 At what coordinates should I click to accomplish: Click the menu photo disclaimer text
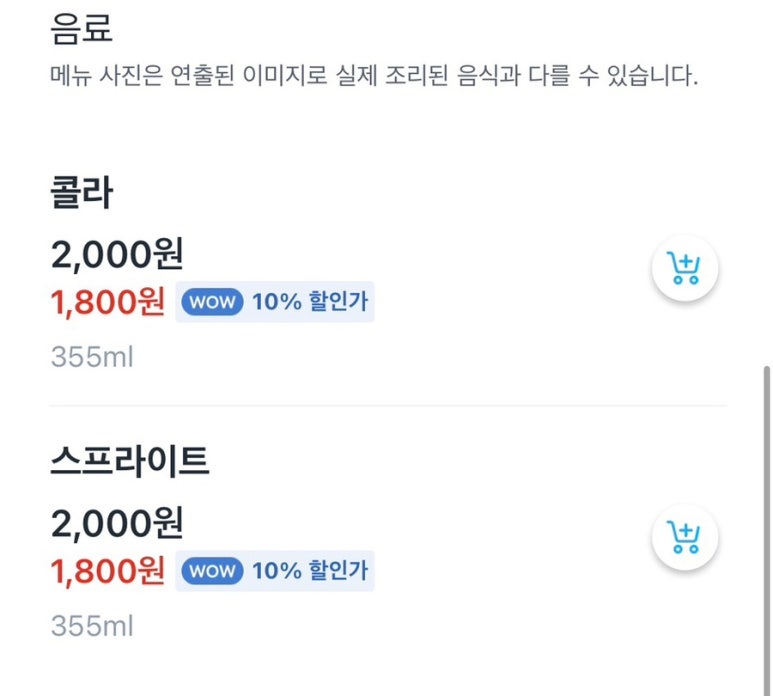pos(373,77)
